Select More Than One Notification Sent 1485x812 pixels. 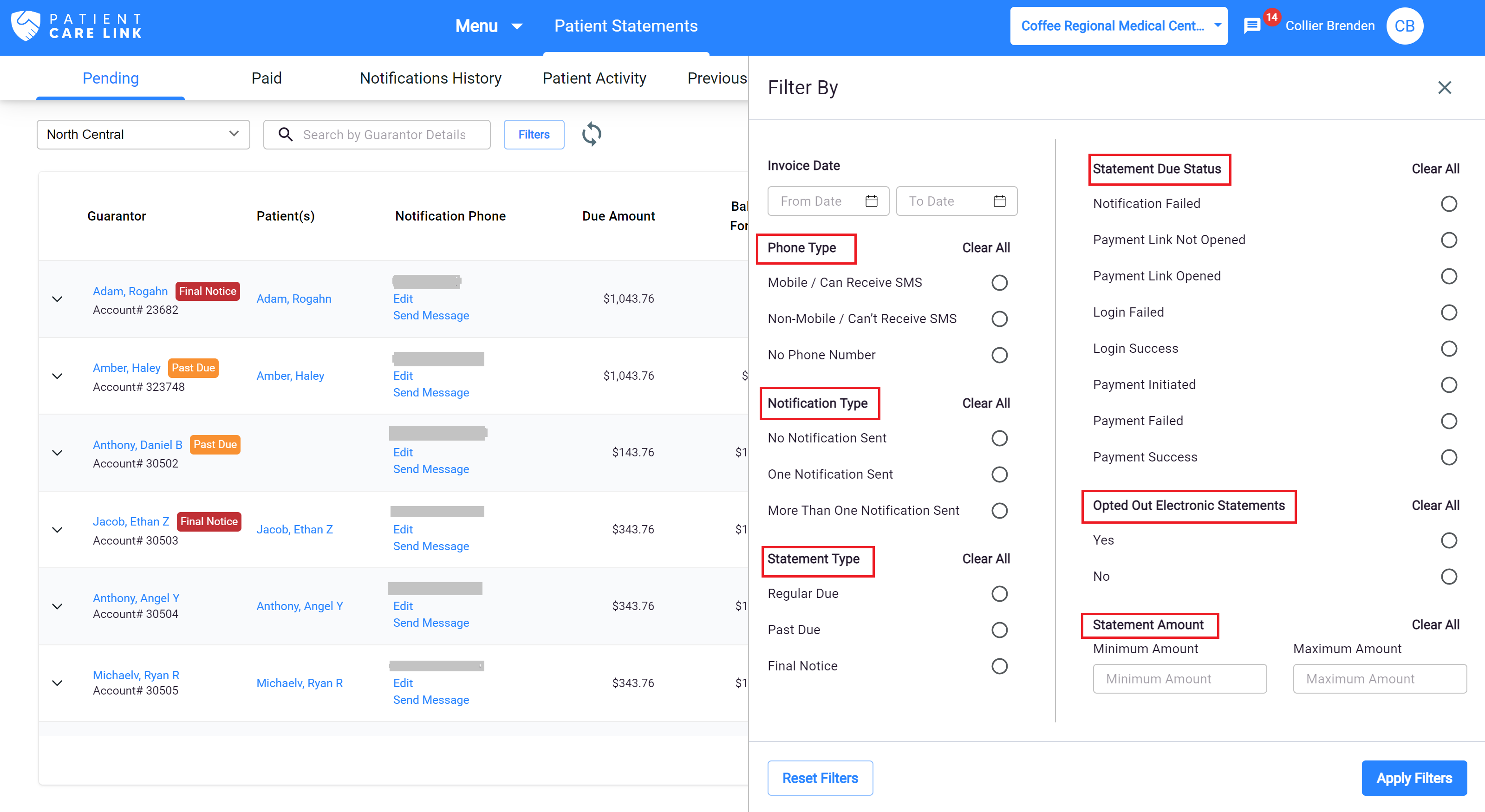[x=999, y=511]
